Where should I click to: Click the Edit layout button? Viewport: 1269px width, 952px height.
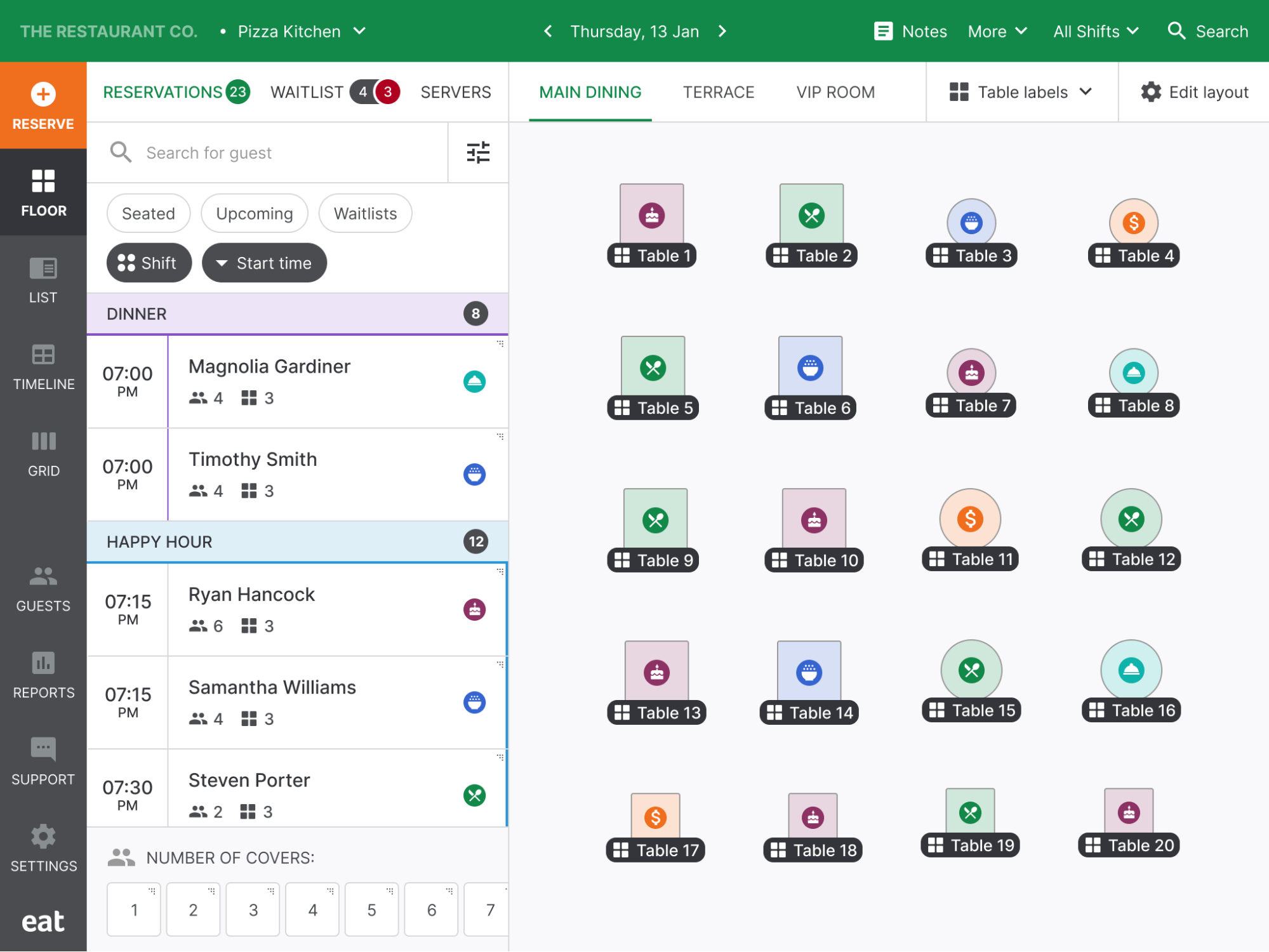[x=1193, y=91]
